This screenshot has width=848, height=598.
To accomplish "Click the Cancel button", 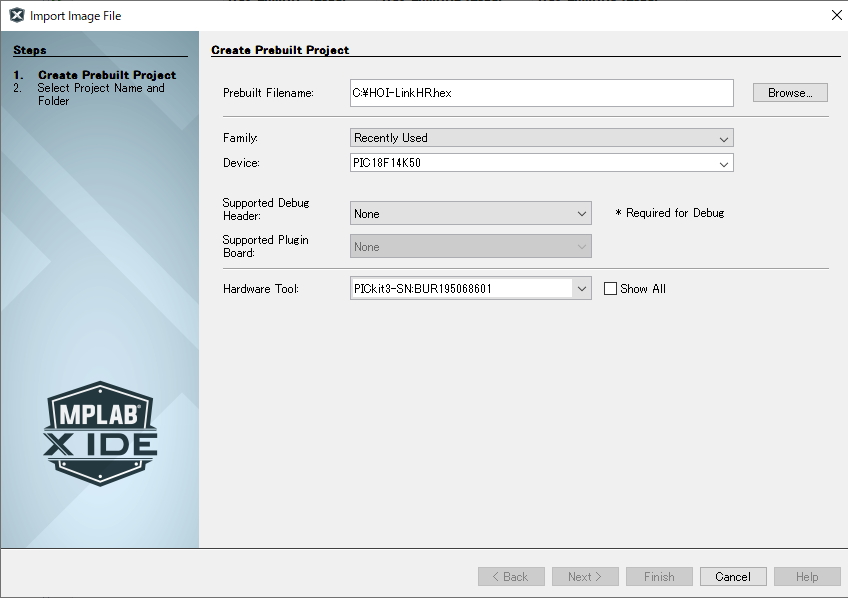I will (733, 576).
